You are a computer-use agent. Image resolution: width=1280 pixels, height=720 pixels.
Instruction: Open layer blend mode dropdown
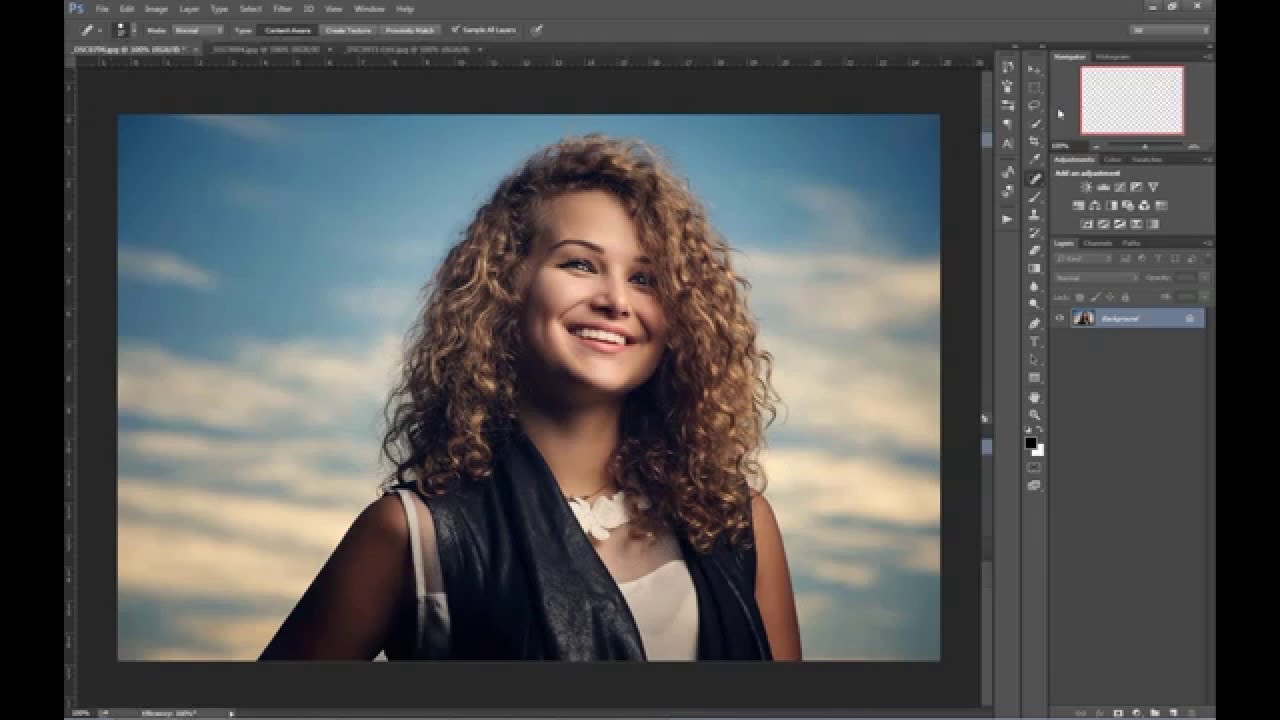pyautogui.click(x=1097, y=277)
